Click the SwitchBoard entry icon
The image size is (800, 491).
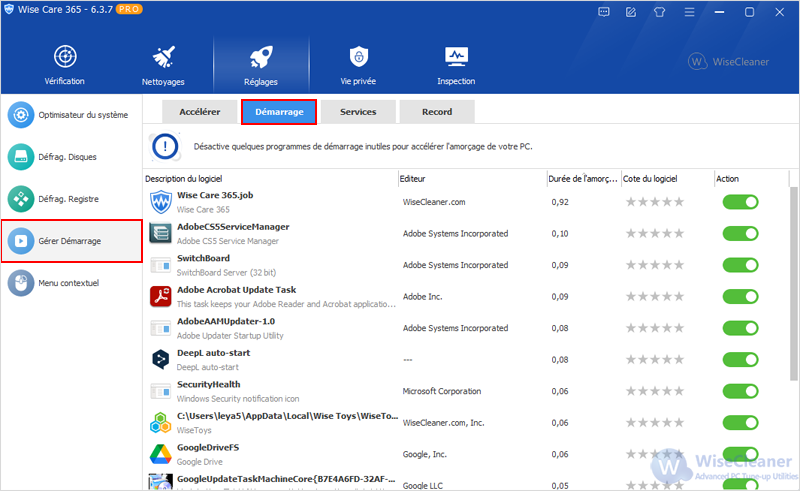(x=161, y=265)
